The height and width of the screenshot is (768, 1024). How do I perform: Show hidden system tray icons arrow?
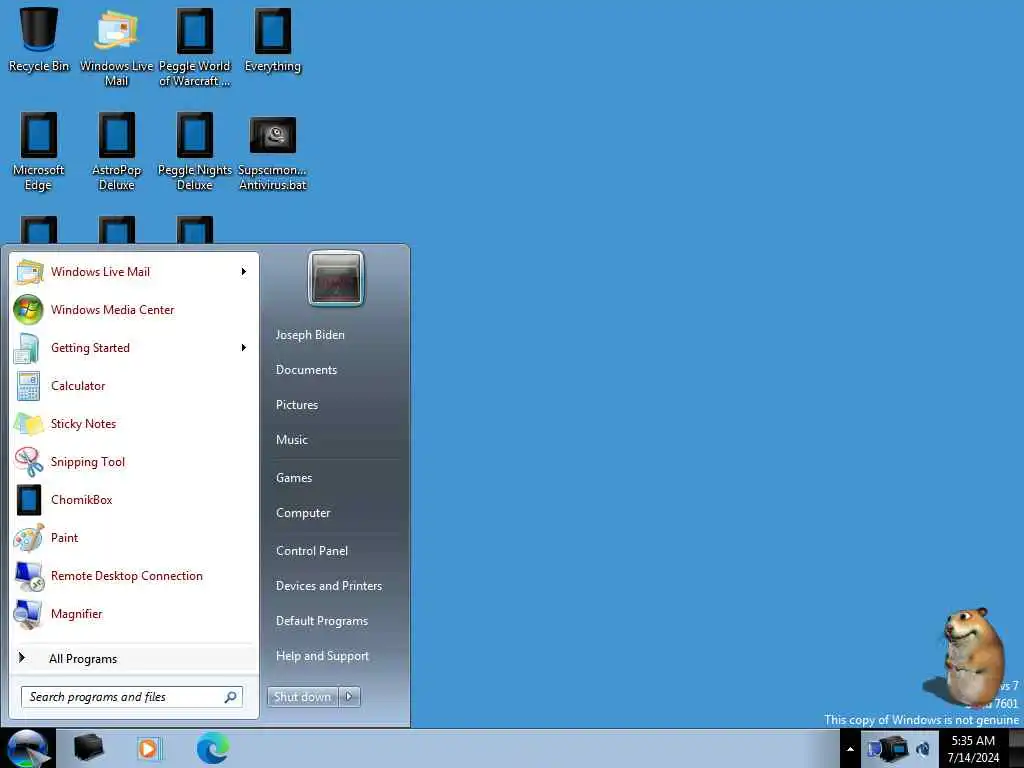tap(850, 749)
